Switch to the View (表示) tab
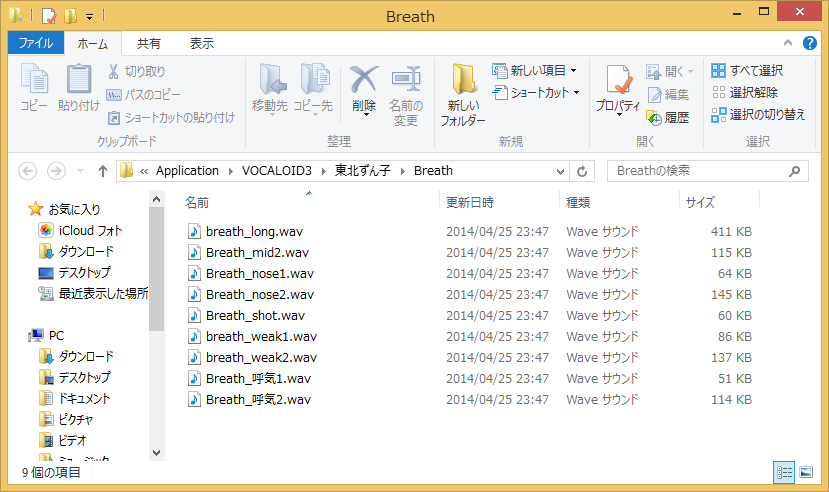Viewport: 829px width, 492px height. click(201, 43)
